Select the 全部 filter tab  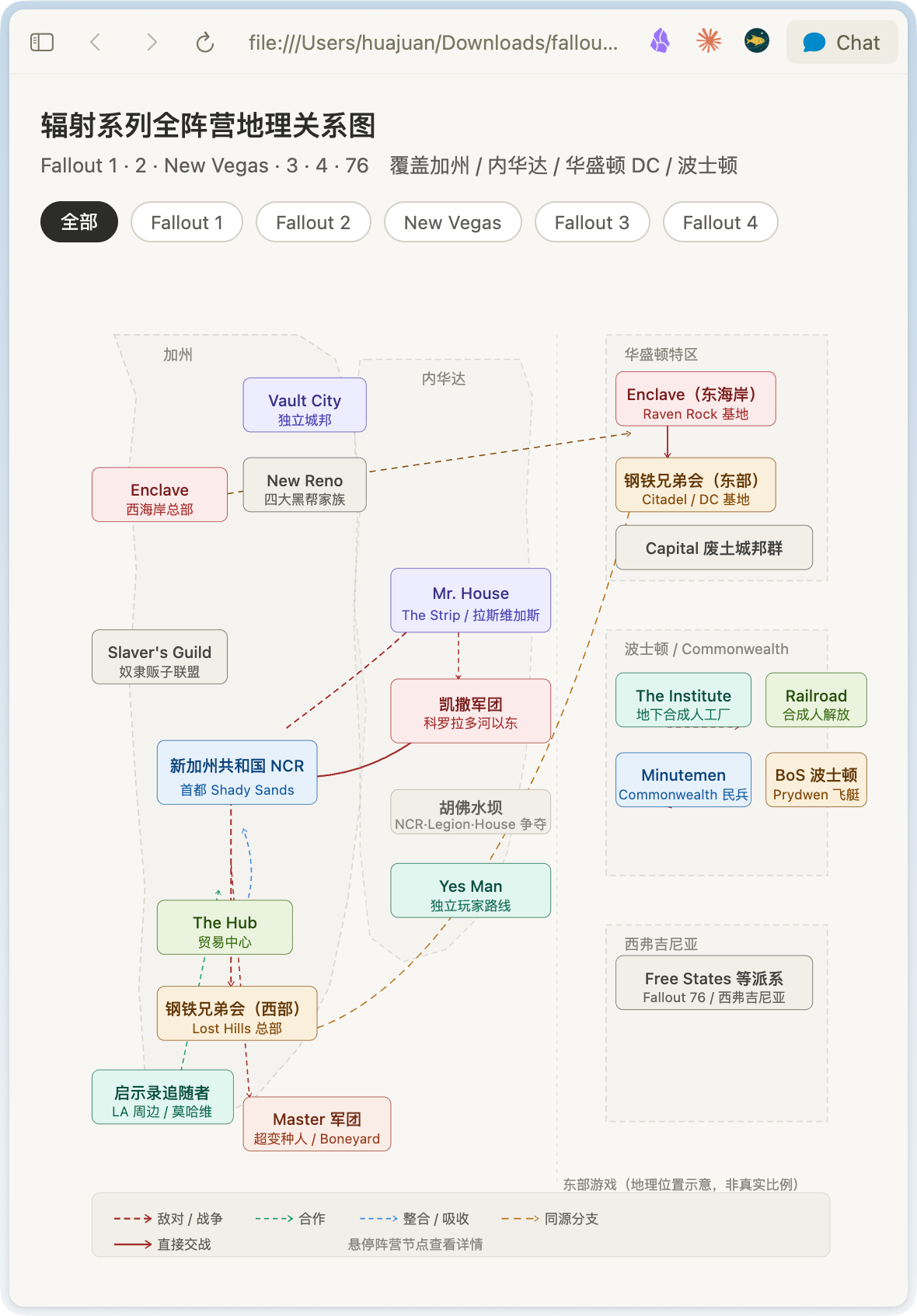79,222
